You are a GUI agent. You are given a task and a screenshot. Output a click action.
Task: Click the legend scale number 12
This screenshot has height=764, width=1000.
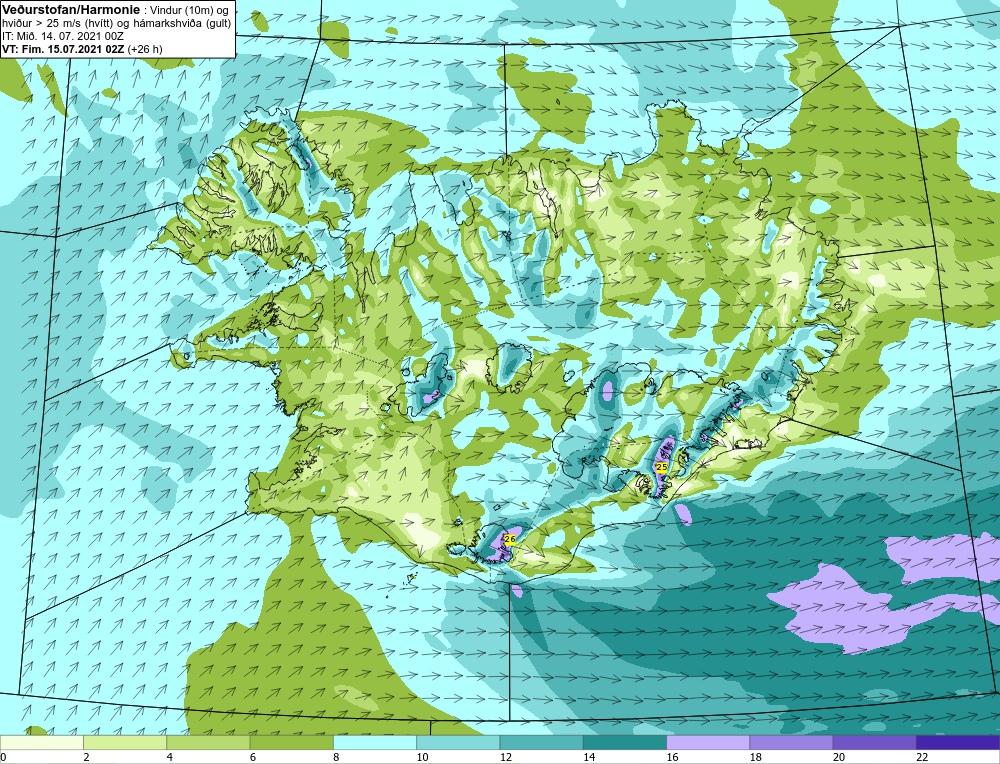click(x=506, y=757)
